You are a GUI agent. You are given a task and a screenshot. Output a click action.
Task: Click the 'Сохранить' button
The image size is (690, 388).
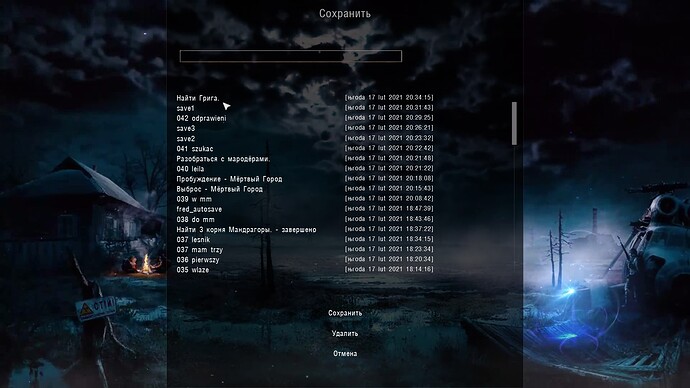coord(345,313)
